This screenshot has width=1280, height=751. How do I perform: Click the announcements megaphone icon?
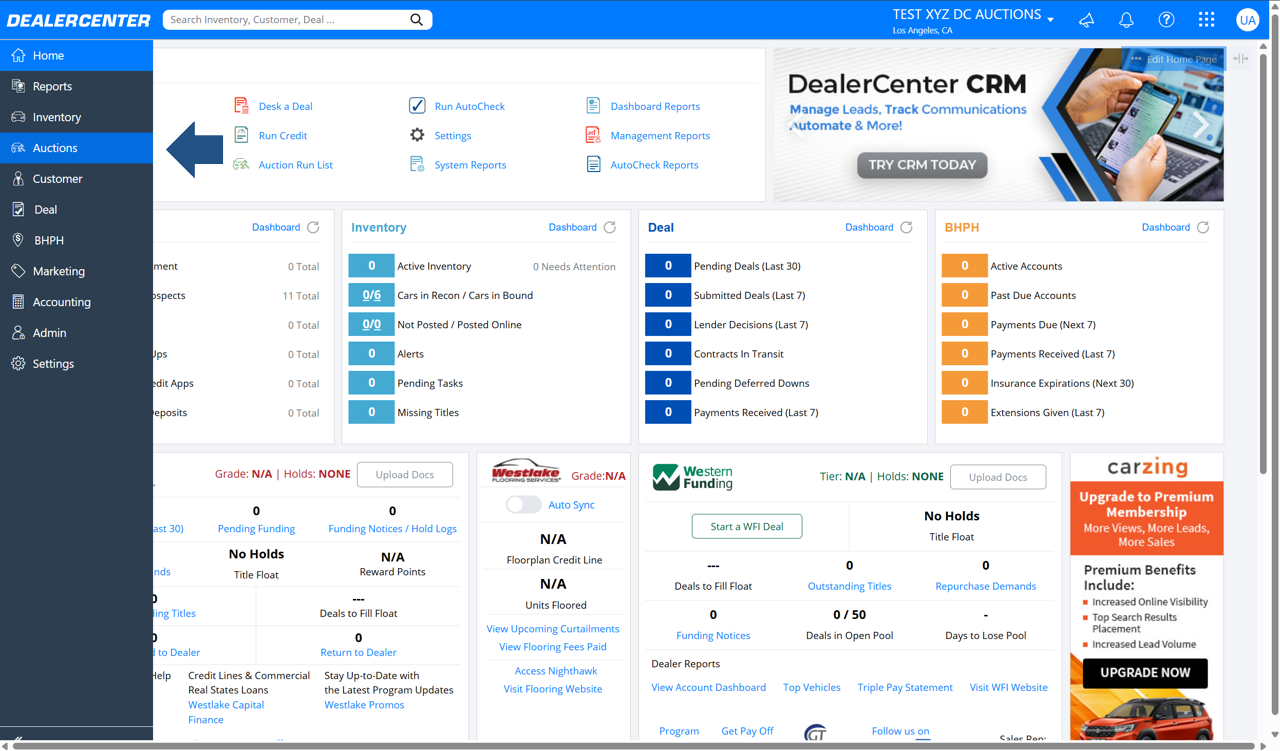tap(1086, 20)
